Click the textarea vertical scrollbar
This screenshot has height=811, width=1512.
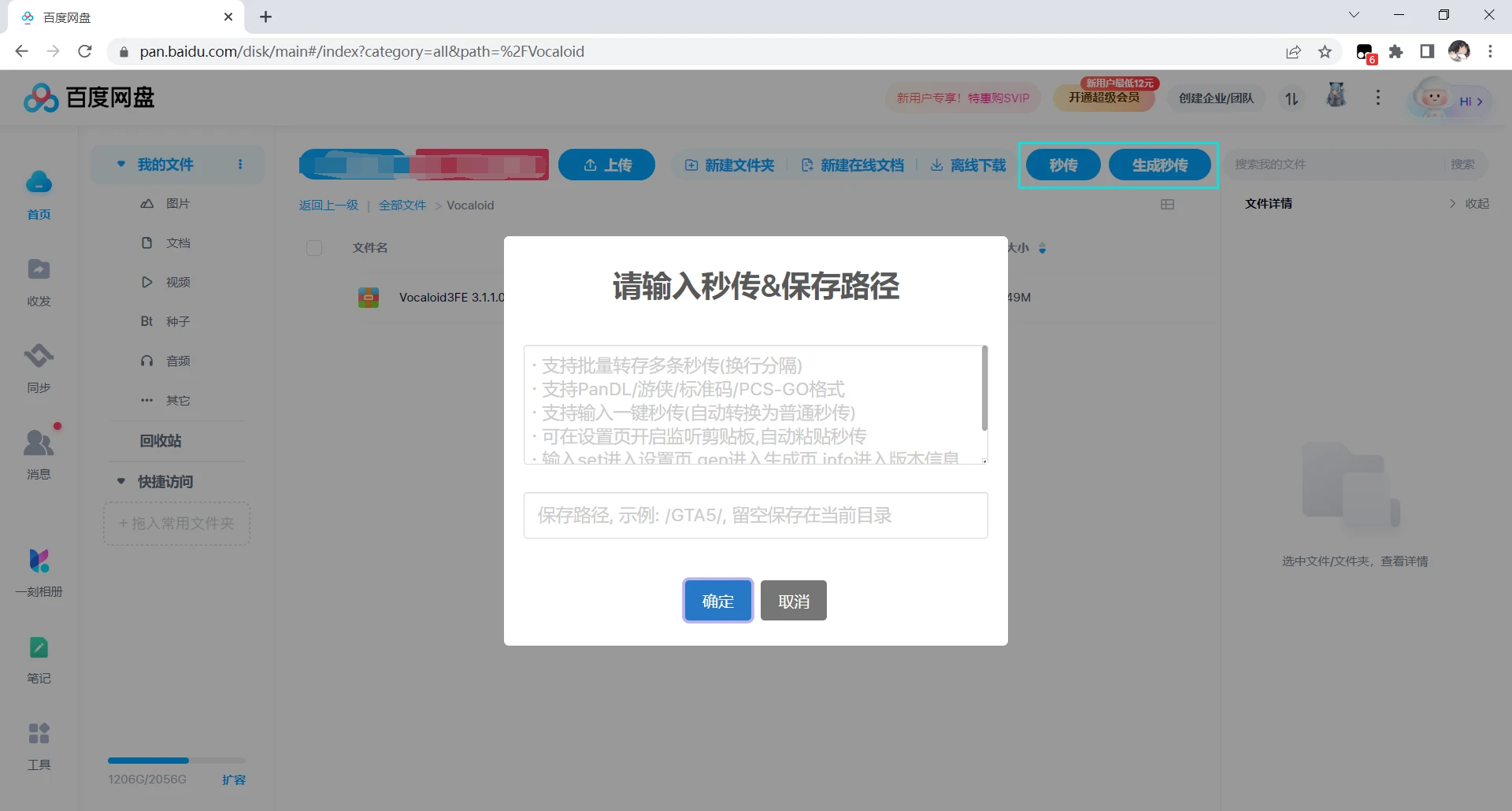pyautogui.click(x=984, y=388)
